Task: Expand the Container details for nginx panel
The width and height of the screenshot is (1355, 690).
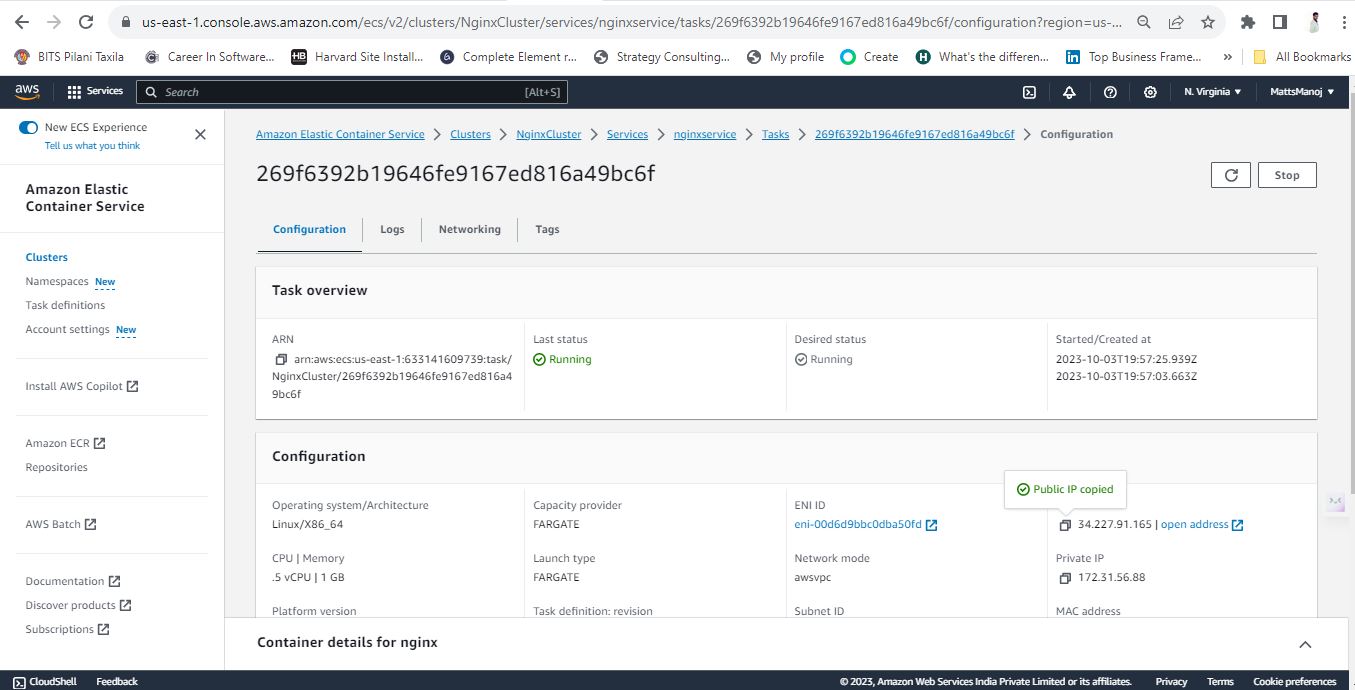Action: tap(1305, 645)
